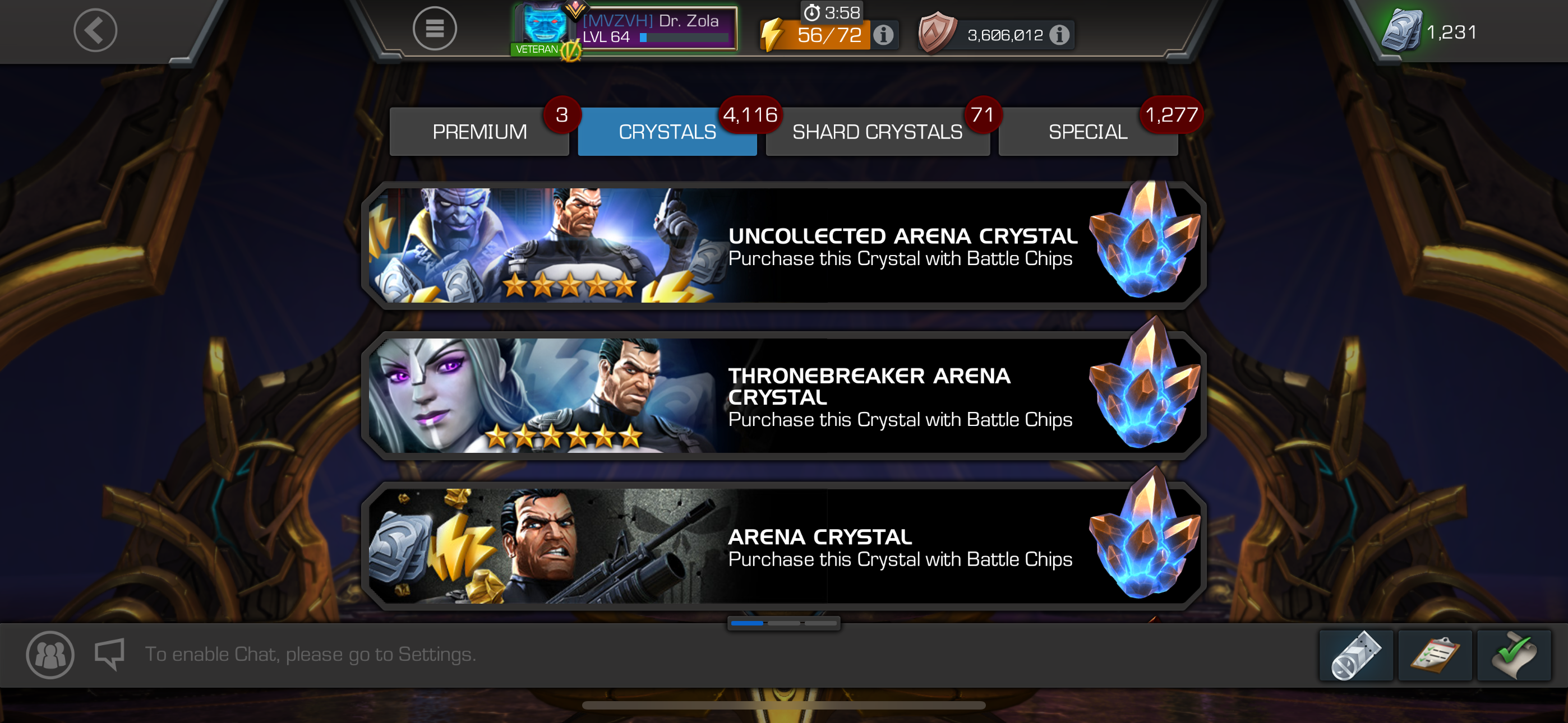Click the crystal list page indicator
1568x723 pixels.
(784, 623)
